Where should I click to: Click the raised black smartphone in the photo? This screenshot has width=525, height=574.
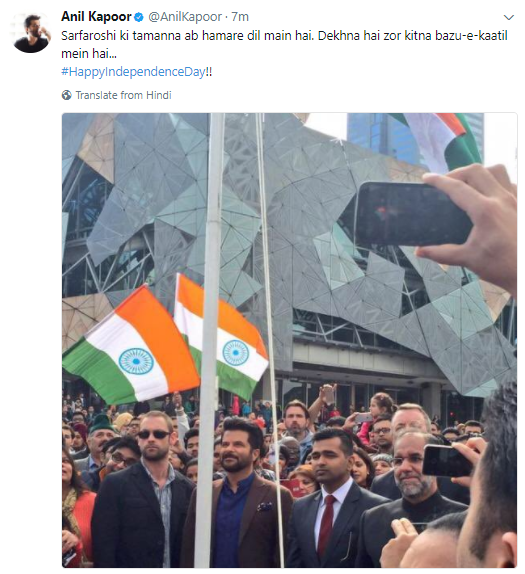pyautogui.click(x=413, y=214)
